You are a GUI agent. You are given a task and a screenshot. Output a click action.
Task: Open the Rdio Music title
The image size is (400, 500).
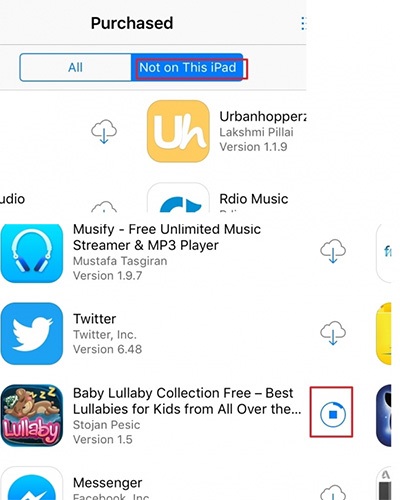254,199
